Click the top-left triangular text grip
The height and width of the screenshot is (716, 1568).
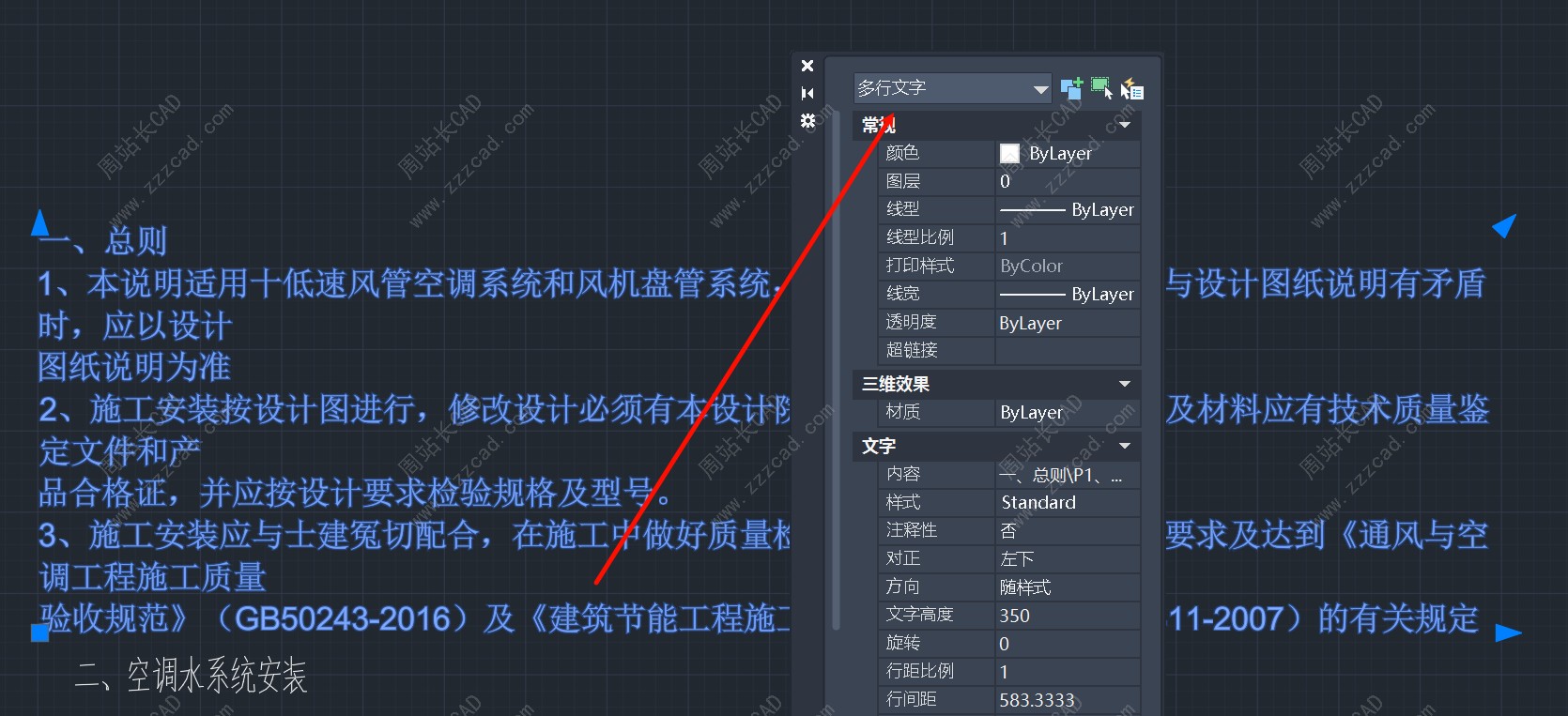point(39,223)
